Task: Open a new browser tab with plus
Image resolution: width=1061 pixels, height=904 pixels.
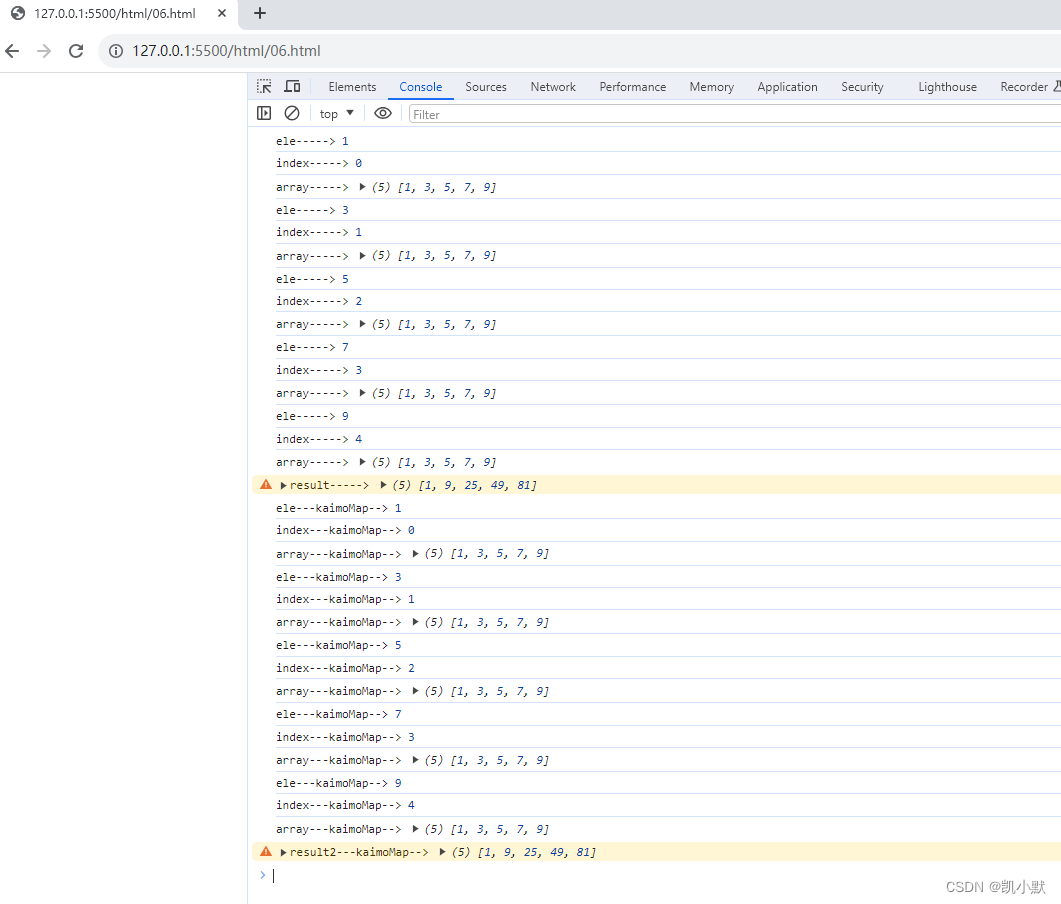Action: click(x=260, y=13)
